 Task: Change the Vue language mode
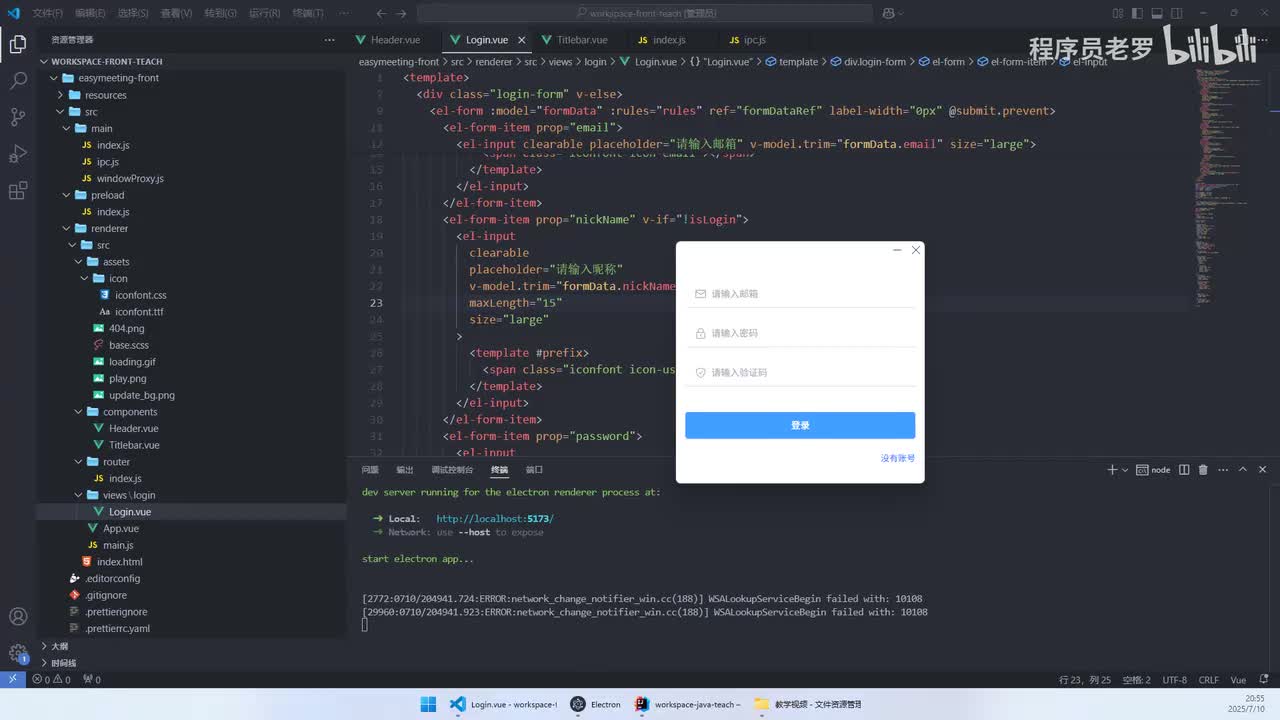(1238, 679)
